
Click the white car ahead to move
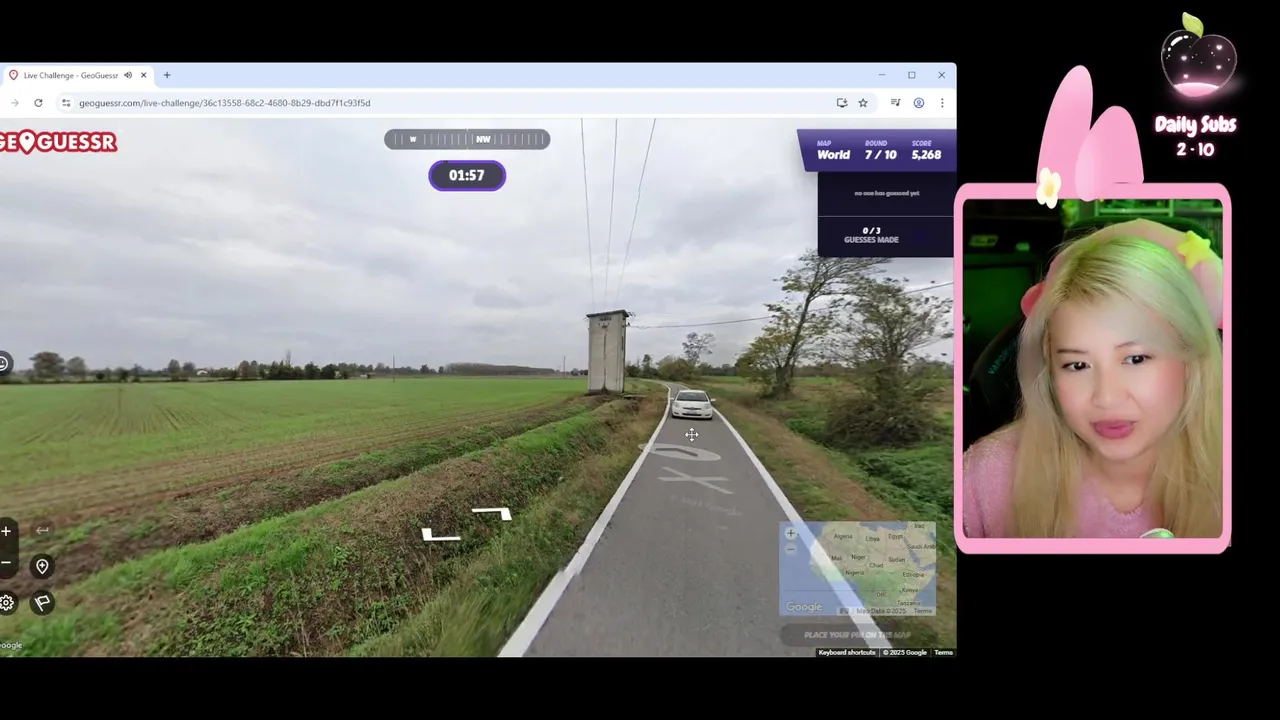(692, 404)
